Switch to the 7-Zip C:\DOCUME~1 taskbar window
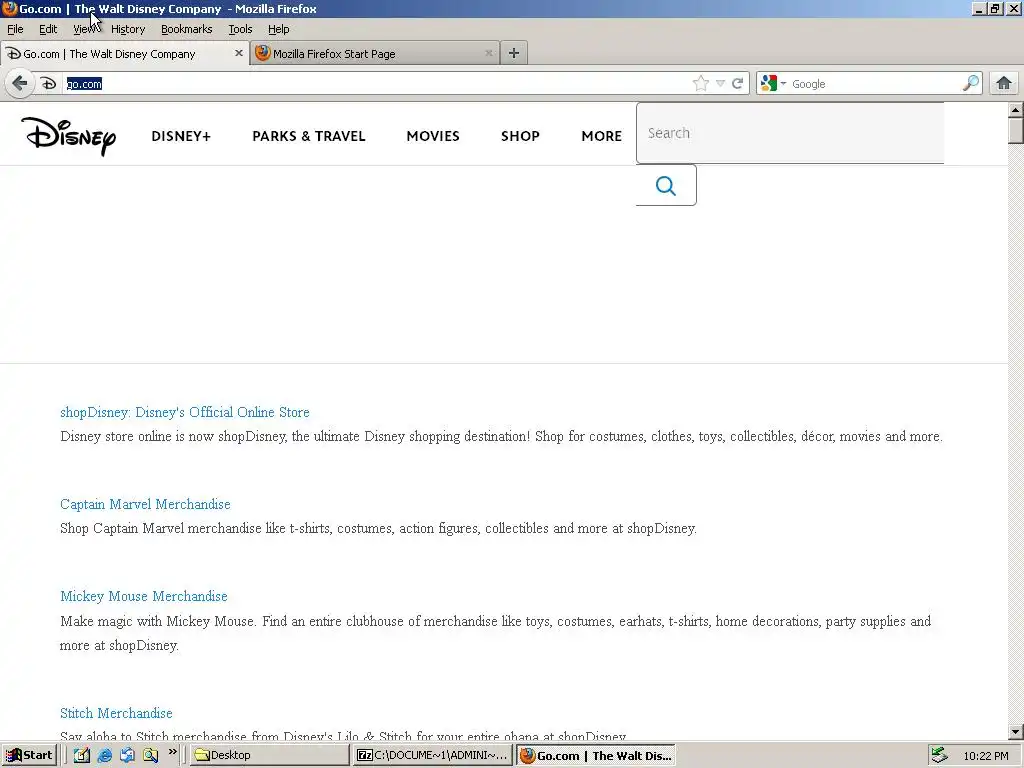This screenshot has height=768, width=1024. 432,756
